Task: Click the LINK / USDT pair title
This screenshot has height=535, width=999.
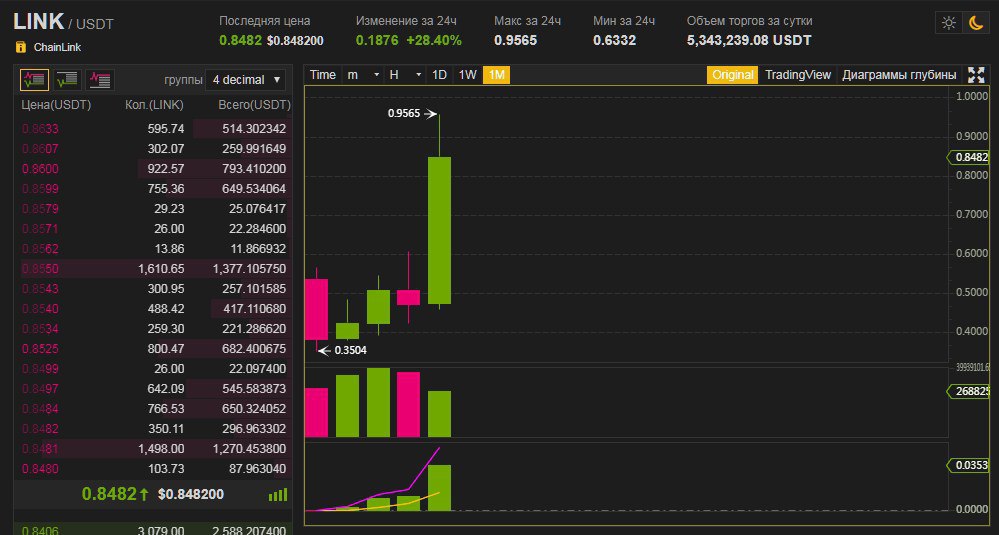Action: tap(63, 22)
